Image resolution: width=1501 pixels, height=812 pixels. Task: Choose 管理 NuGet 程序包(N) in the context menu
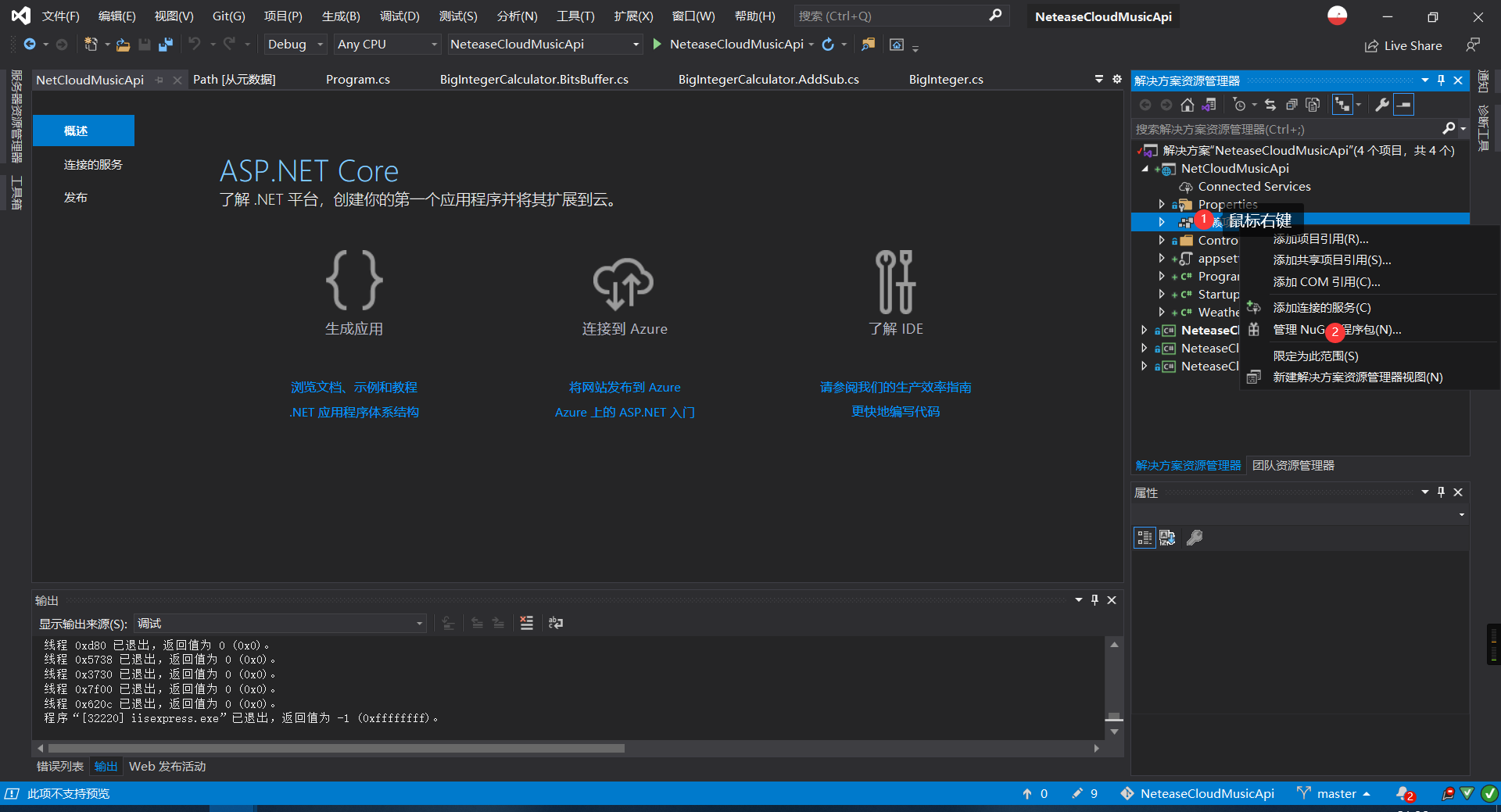(x=1337, y=330)
